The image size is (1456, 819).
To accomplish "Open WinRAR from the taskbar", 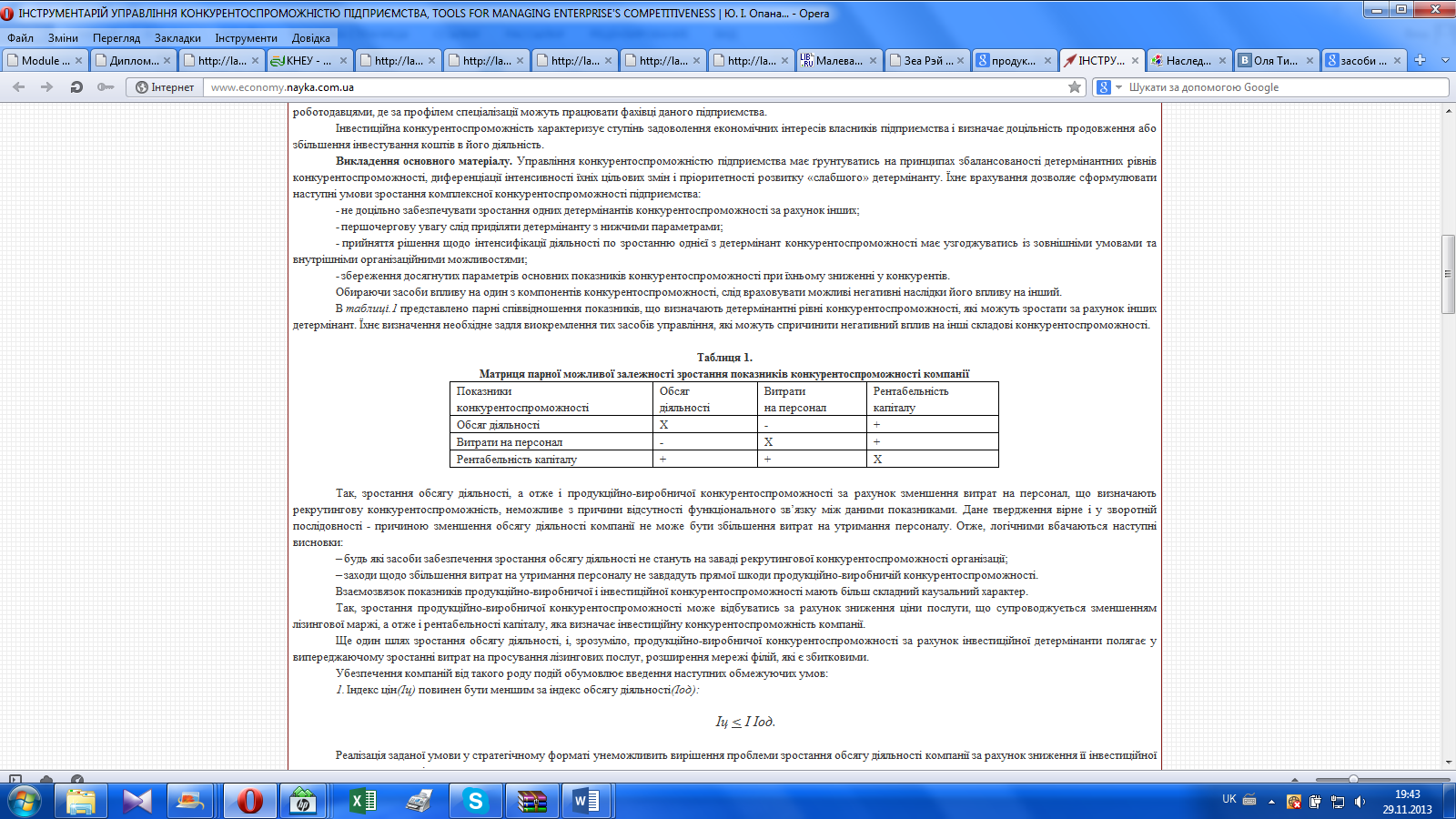I will [531, 801].
